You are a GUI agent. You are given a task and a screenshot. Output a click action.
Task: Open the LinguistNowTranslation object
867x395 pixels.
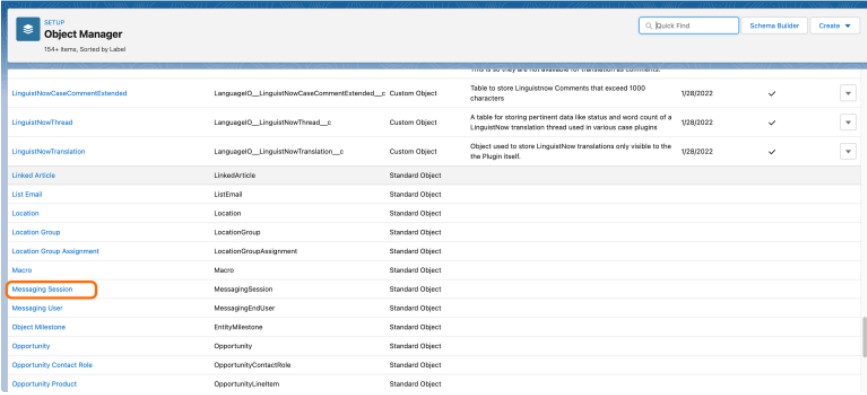click(x=48, y=151)
